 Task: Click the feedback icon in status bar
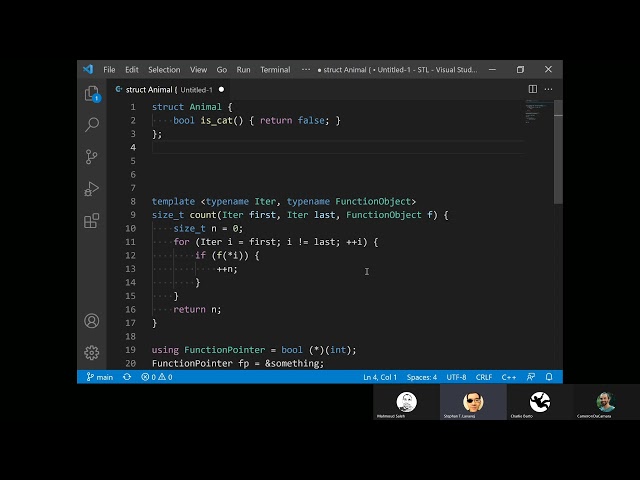tap(531, 377)
